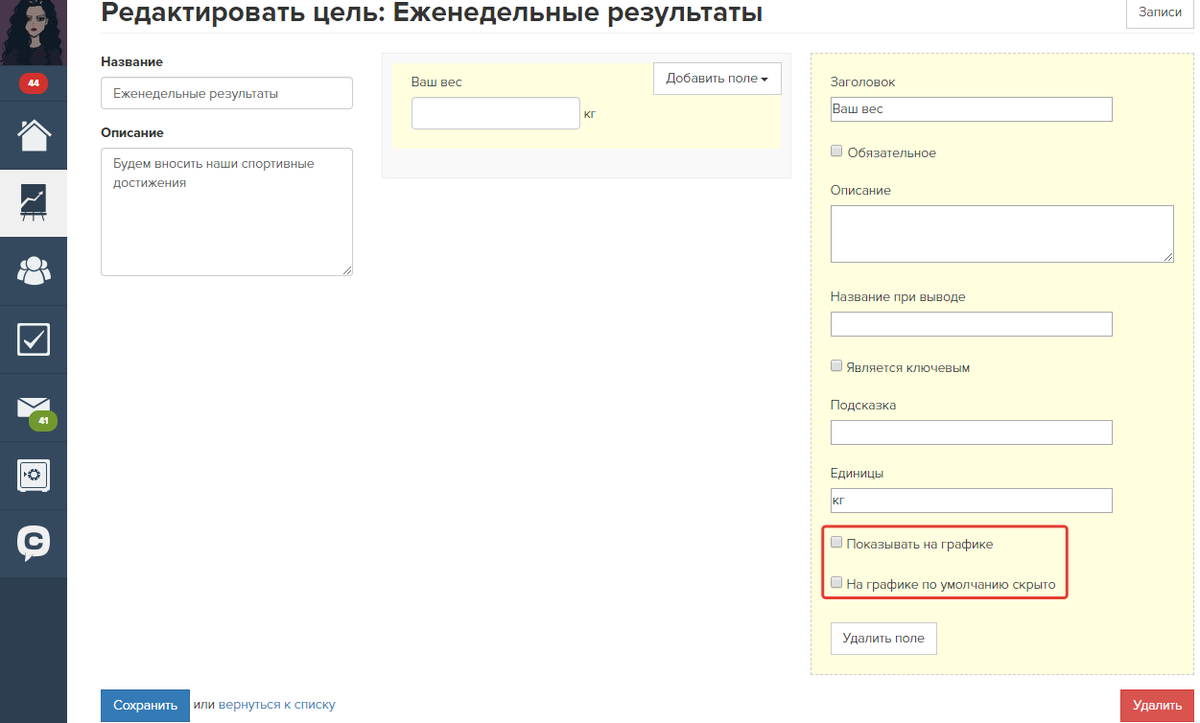
Task: Enable the Обязательное checkbox
Action: (837, 152)
